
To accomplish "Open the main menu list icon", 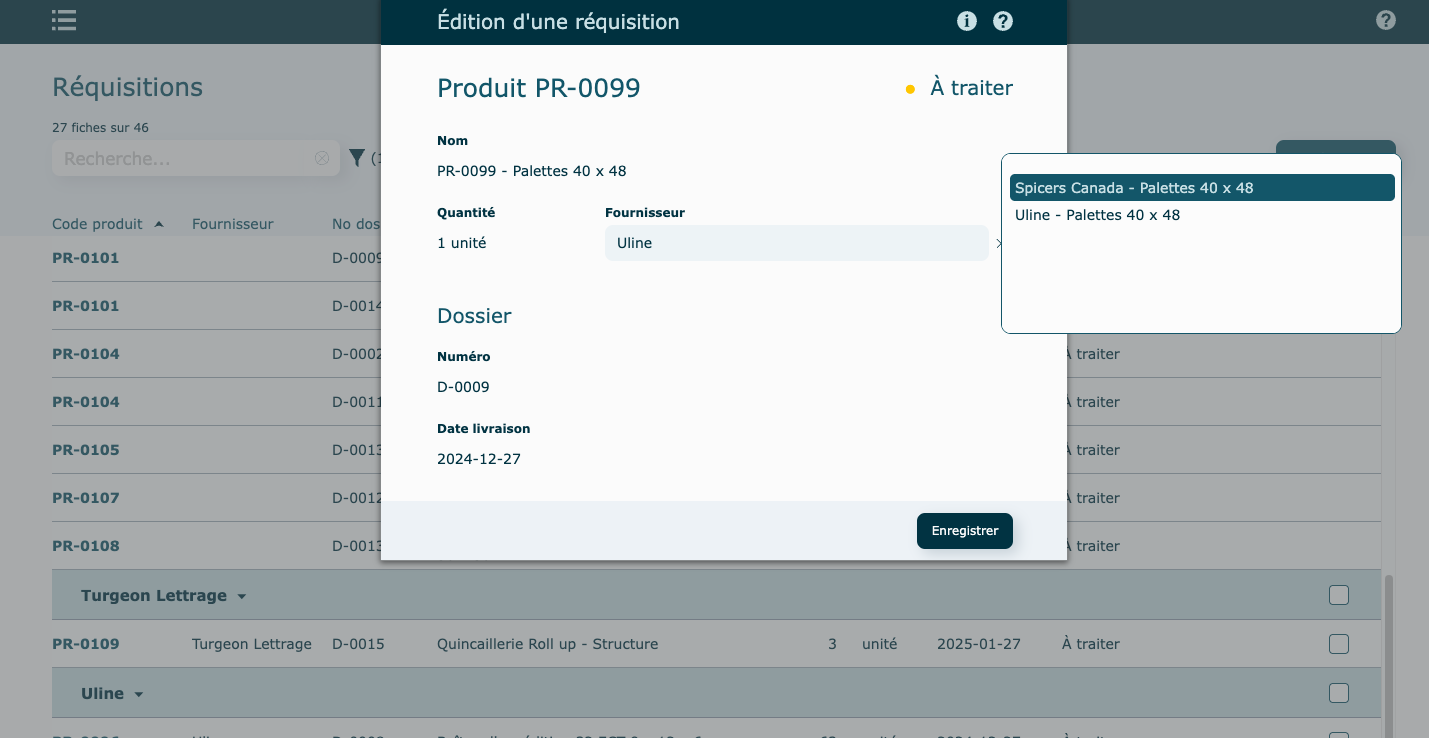I will click(65, 21).
